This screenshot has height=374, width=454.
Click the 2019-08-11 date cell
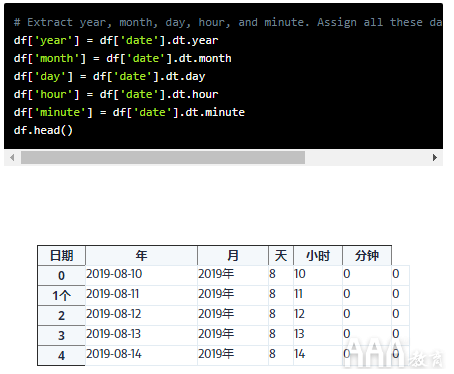[x=141, y=295]
